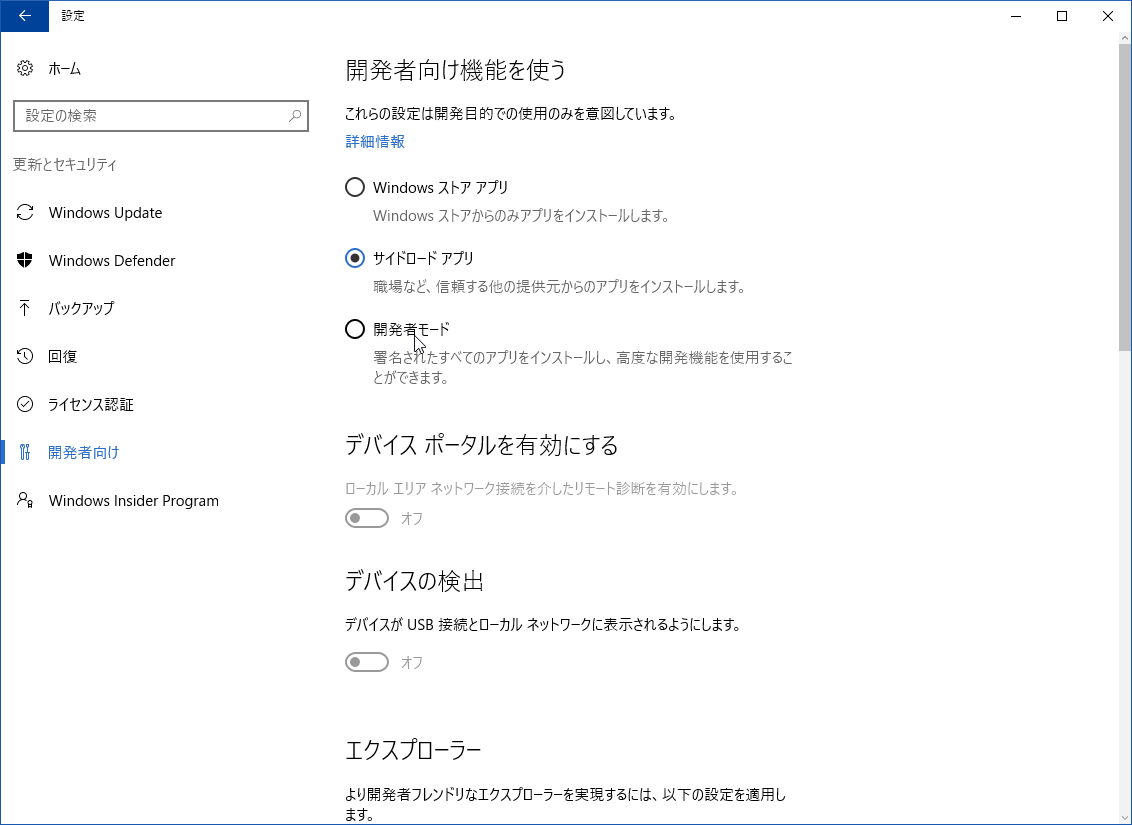Toggle the デバイスの検出 switch
Image resolution: width=1132 pixels, height=825 pixels.
point(367,662)
